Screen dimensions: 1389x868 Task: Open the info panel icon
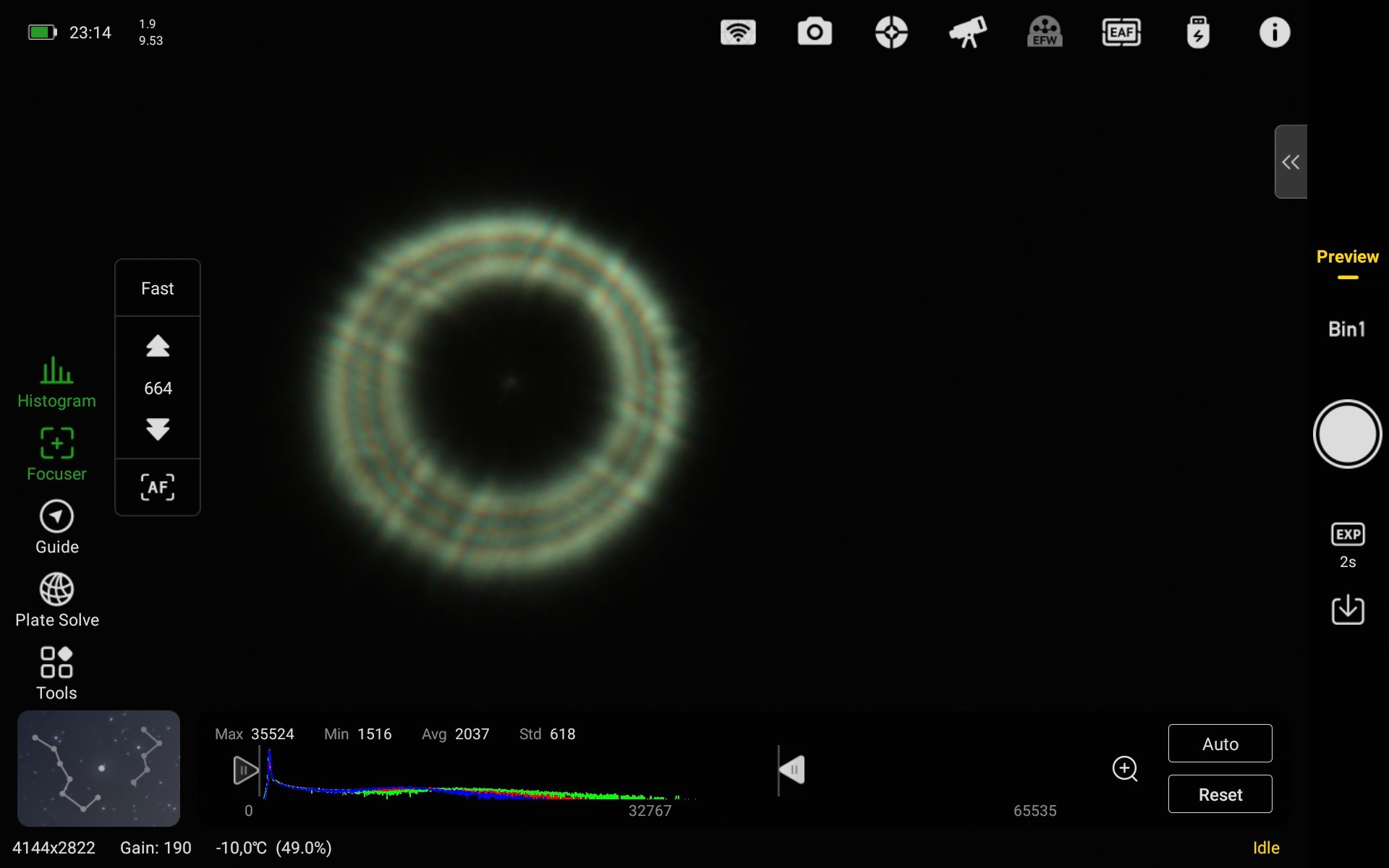pyautogui.click(x=1275, y=33)
